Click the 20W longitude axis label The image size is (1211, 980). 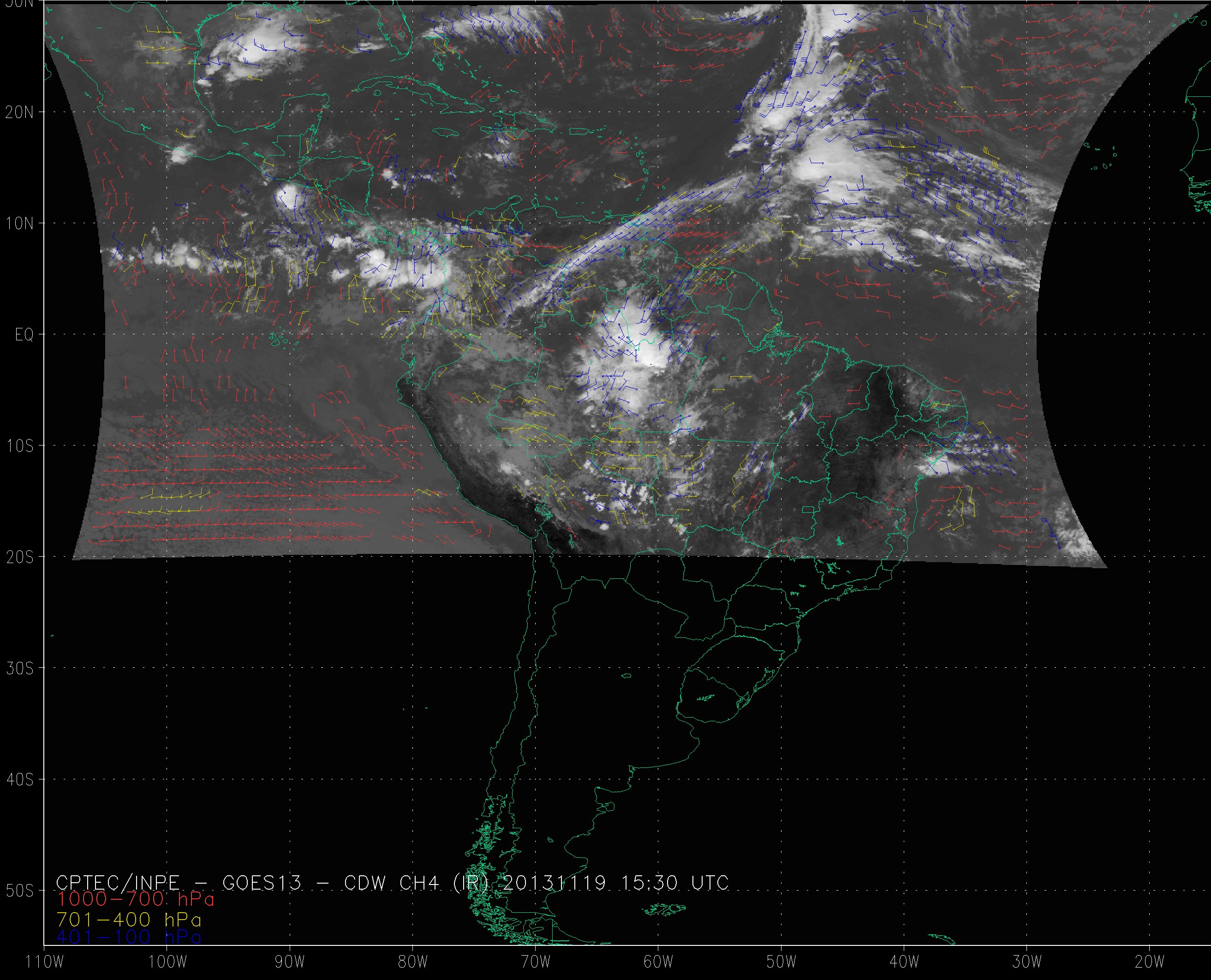(x=1150, y=962)
